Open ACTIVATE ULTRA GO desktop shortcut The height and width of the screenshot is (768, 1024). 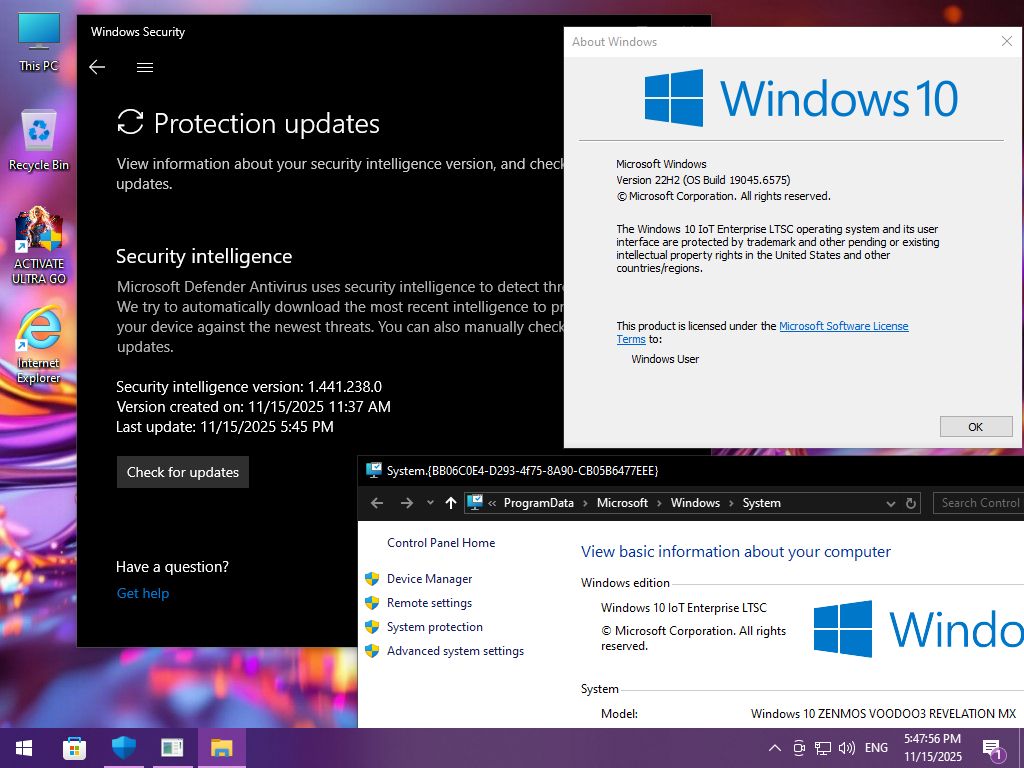coord(39,246)
